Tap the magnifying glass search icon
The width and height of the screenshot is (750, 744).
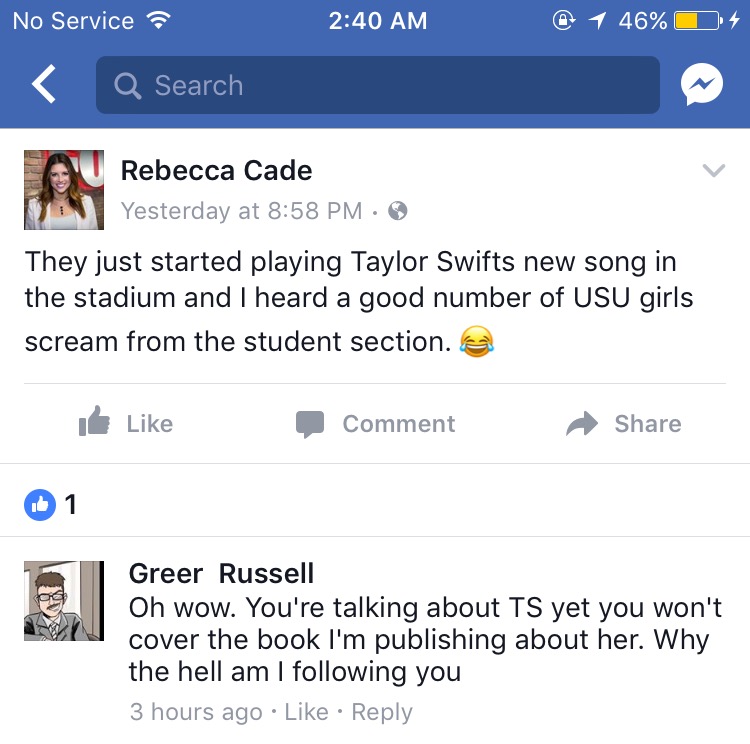(127, 86)
